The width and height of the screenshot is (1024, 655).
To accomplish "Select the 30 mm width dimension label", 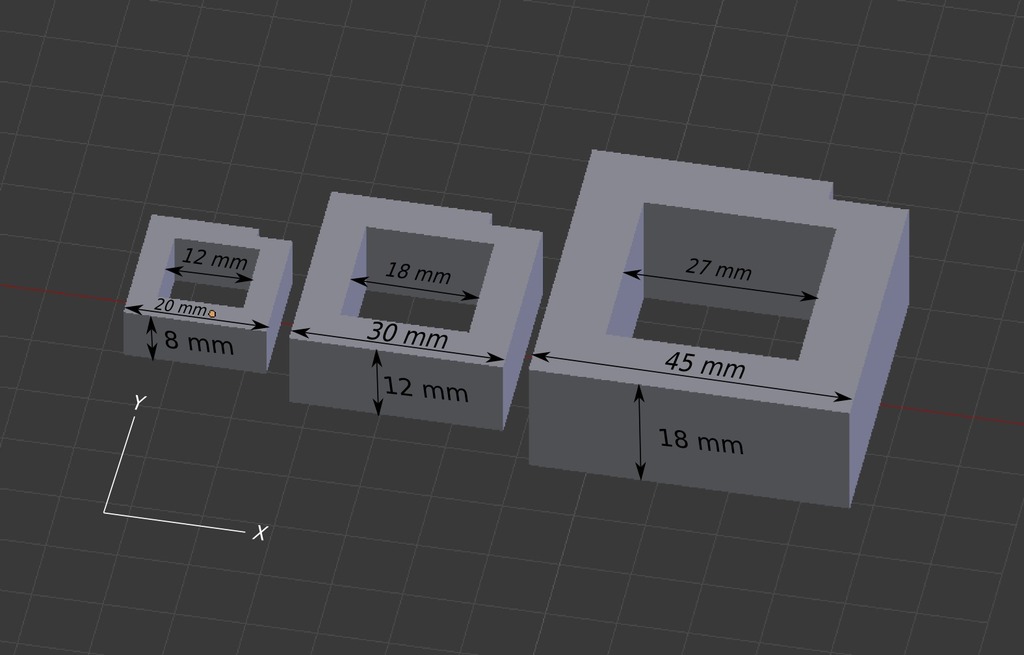I will point(408,334).
